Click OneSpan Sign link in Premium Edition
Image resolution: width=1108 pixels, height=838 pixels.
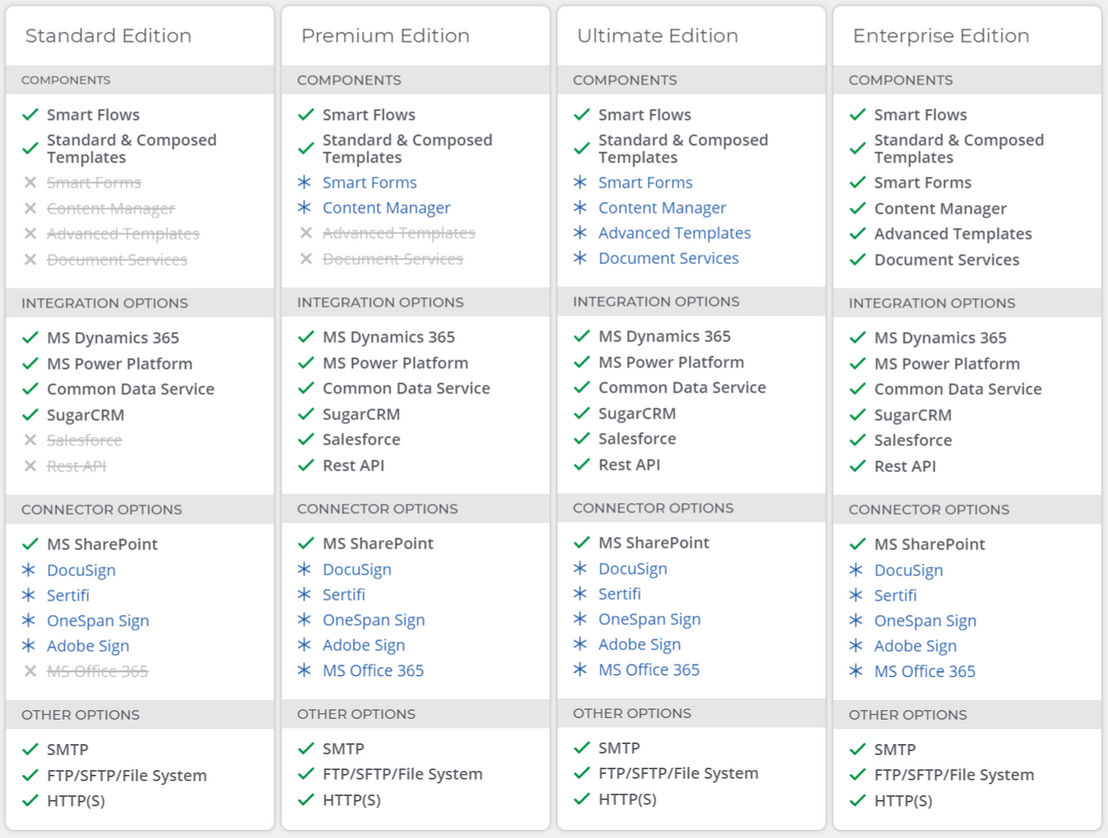(374, 620)
